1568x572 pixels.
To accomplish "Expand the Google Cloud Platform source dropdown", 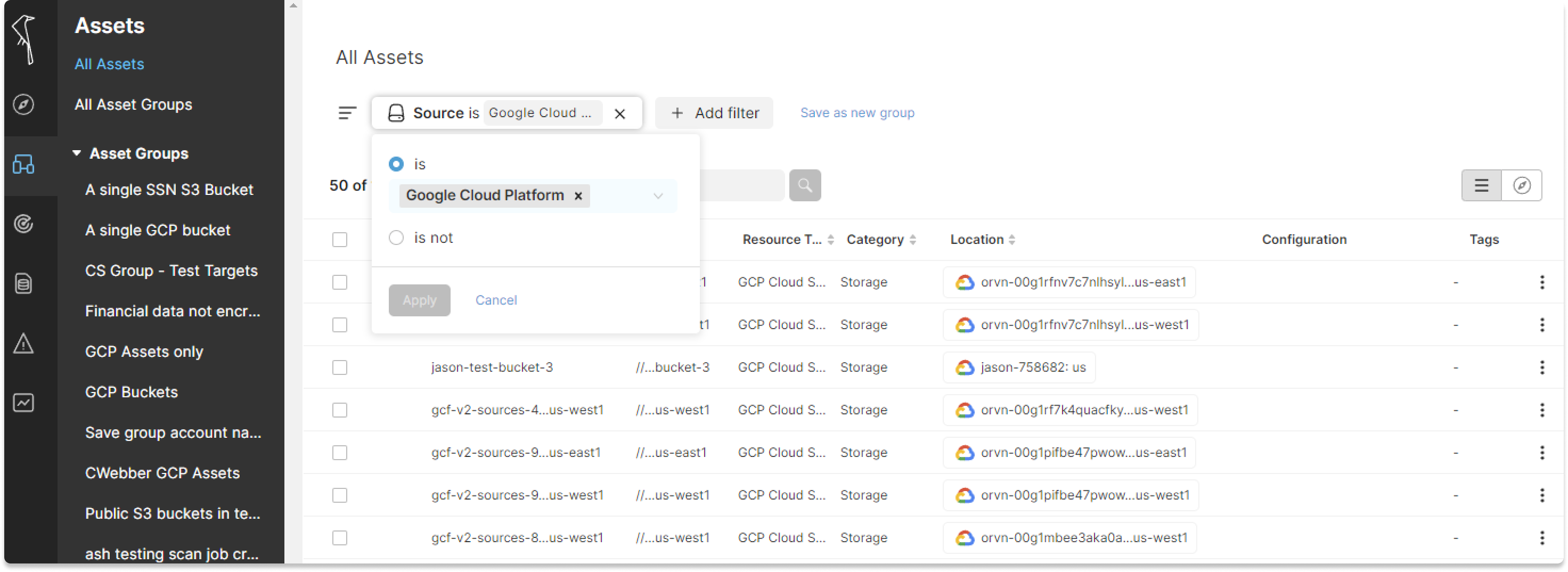I will tap(658, 196).
